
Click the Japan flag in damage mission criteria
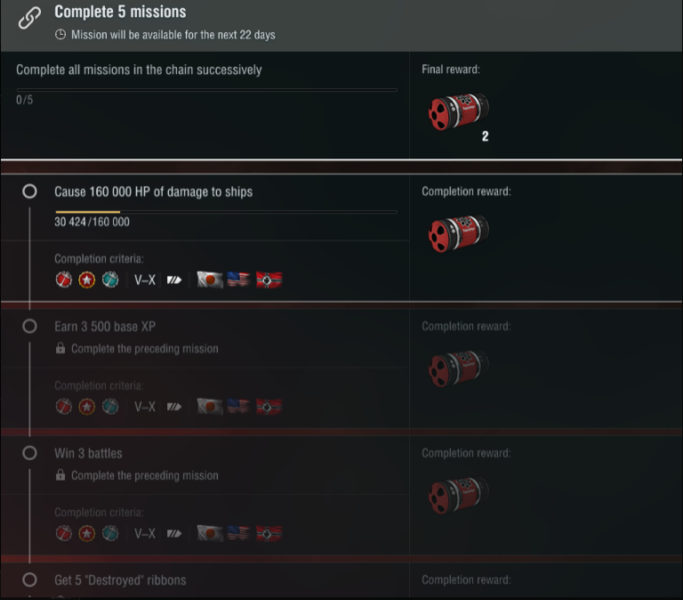tap(210, 280)
